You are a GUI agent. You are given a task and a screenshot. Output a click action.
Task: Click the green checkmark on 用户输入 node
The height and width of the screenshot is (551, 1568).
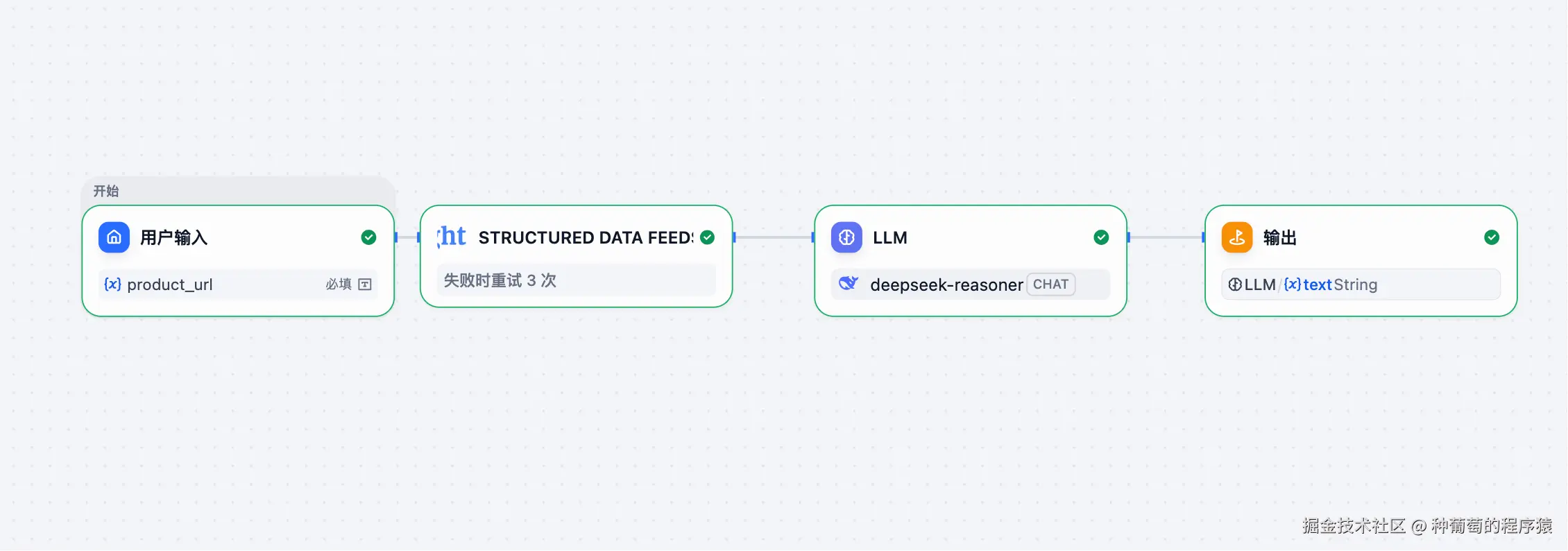(368, 237)
